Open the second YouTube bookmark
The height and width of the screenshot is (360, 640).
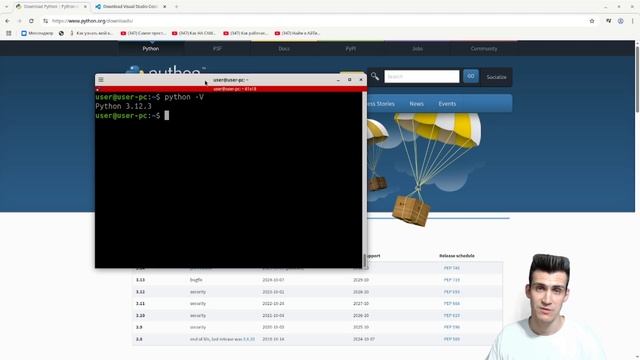[194, 33]
